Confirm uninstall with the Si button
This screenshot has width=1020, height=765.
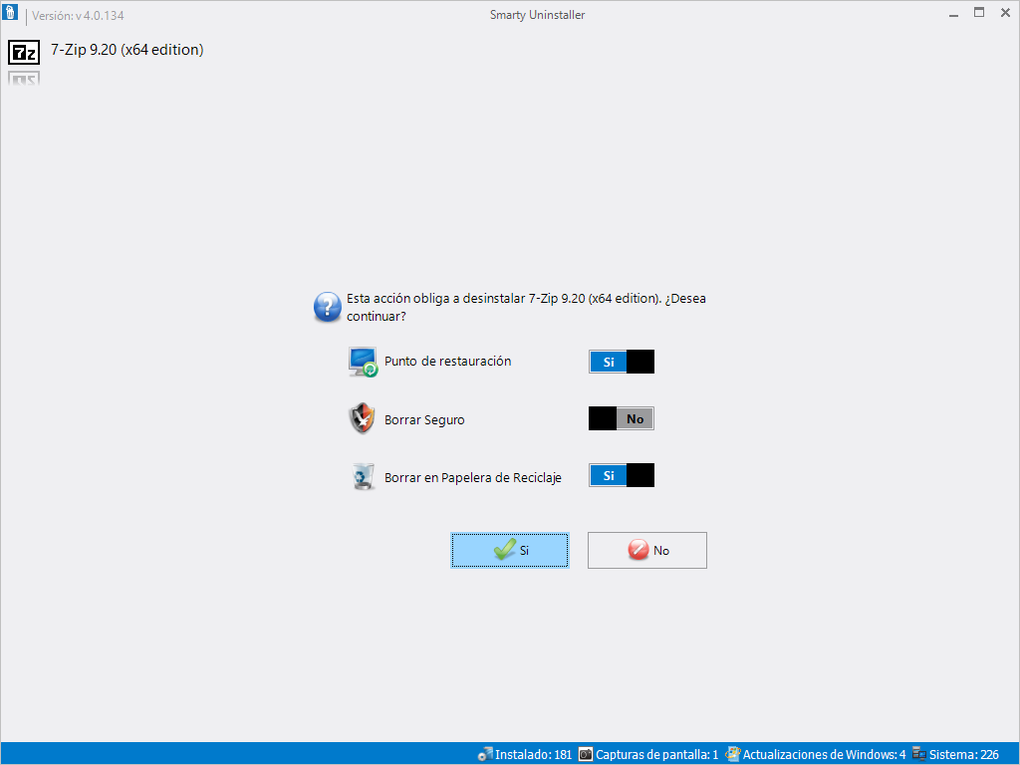pyautogui.click(x=509, y=550)
